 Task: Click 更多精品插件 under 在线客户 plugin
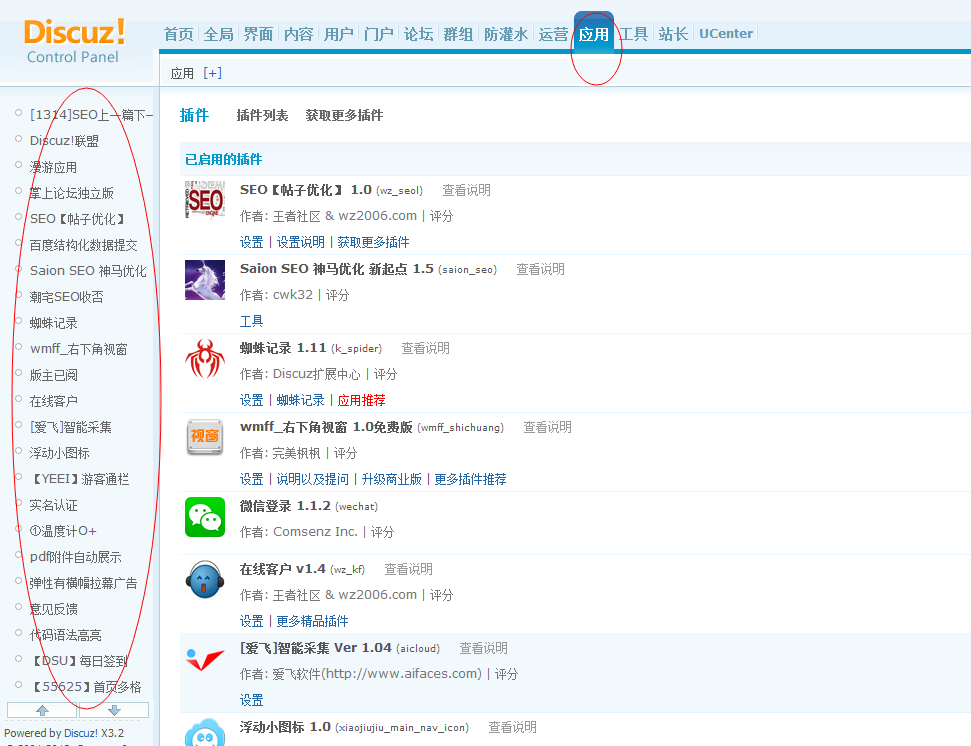[312, 621]
